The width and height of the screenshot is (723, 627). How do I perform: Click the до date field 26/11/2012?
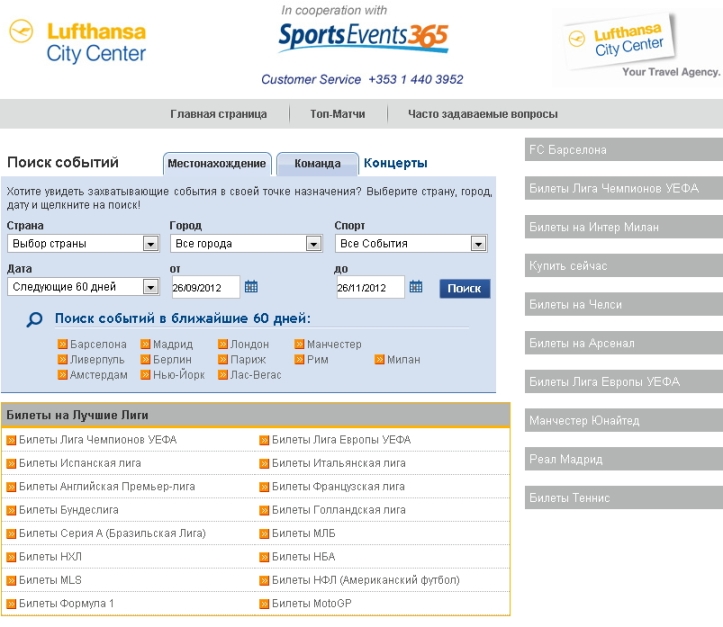[x=370, y=288]
